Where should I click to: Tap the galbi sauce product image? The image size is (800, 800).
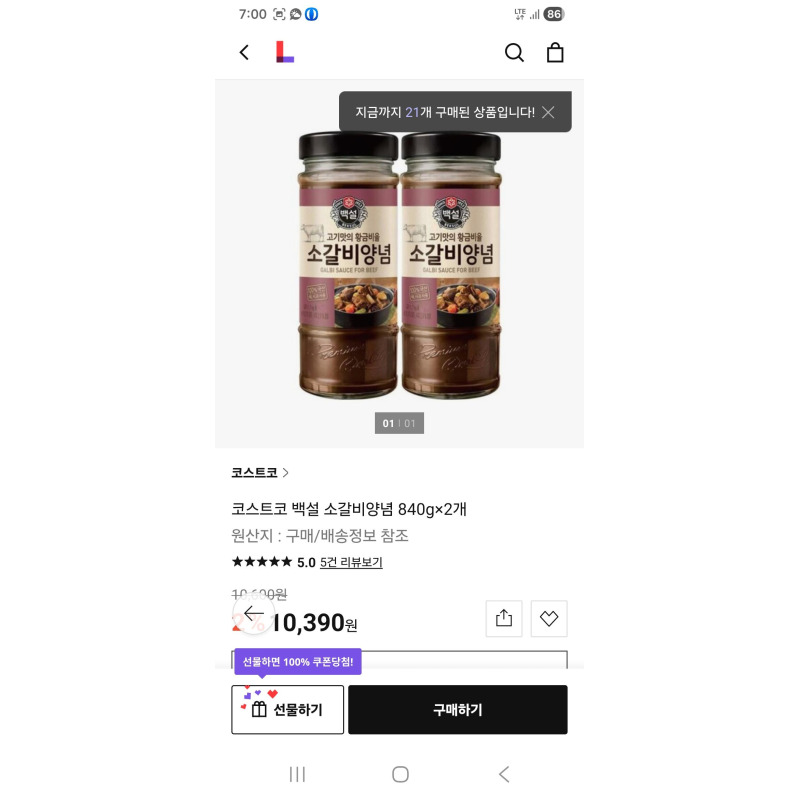[399, 265]
